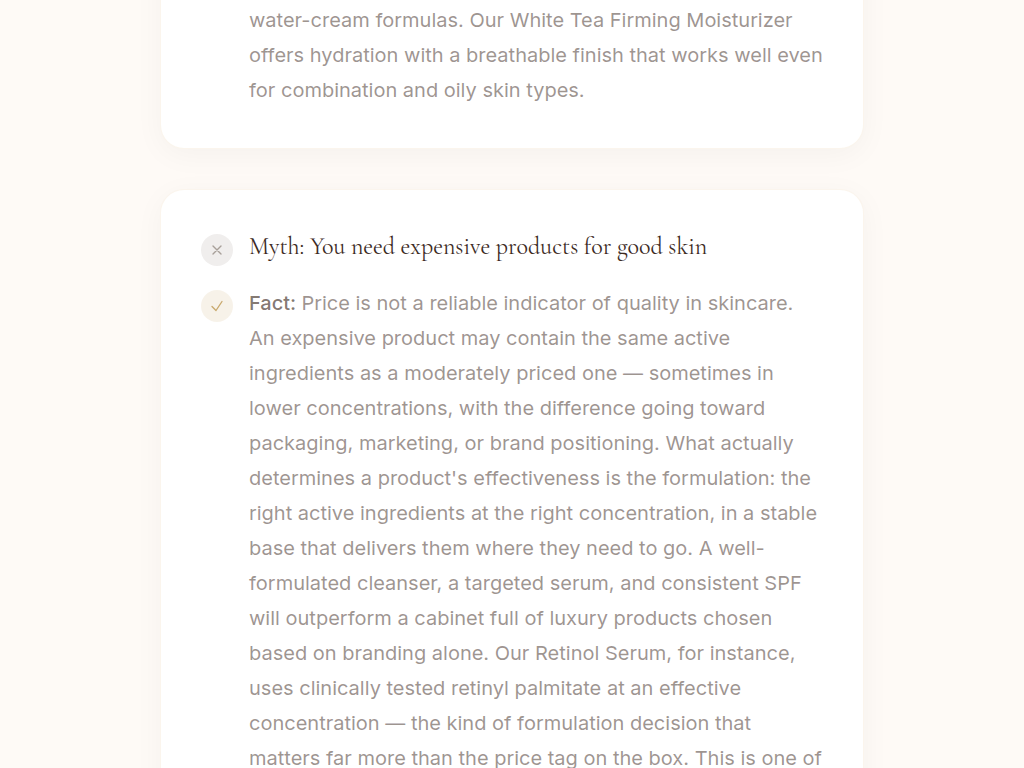Click the phrase "combination and oily skin types"

tap(429, 90)
